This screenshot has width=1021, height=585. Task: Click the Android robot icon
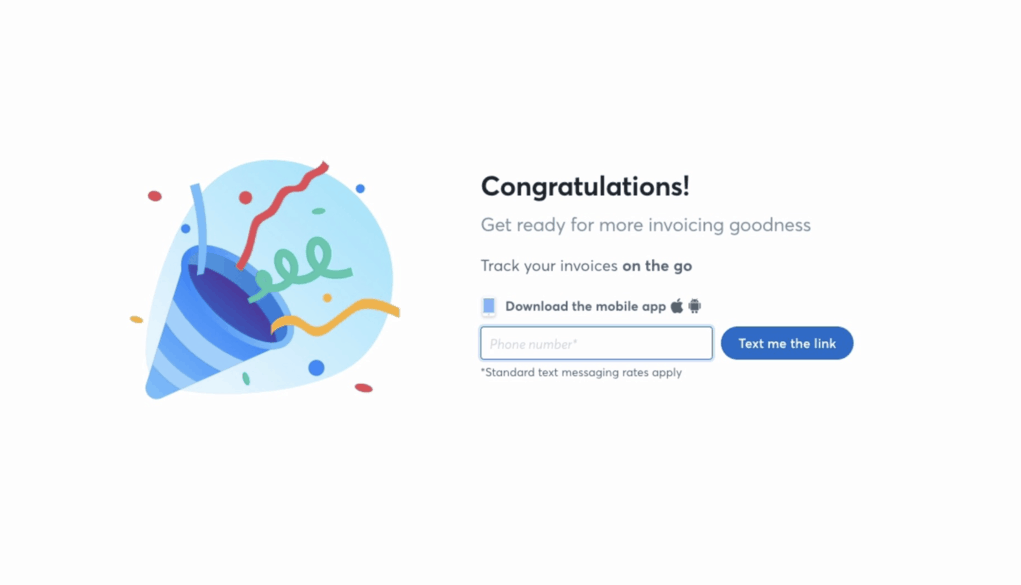click(695, 306)
